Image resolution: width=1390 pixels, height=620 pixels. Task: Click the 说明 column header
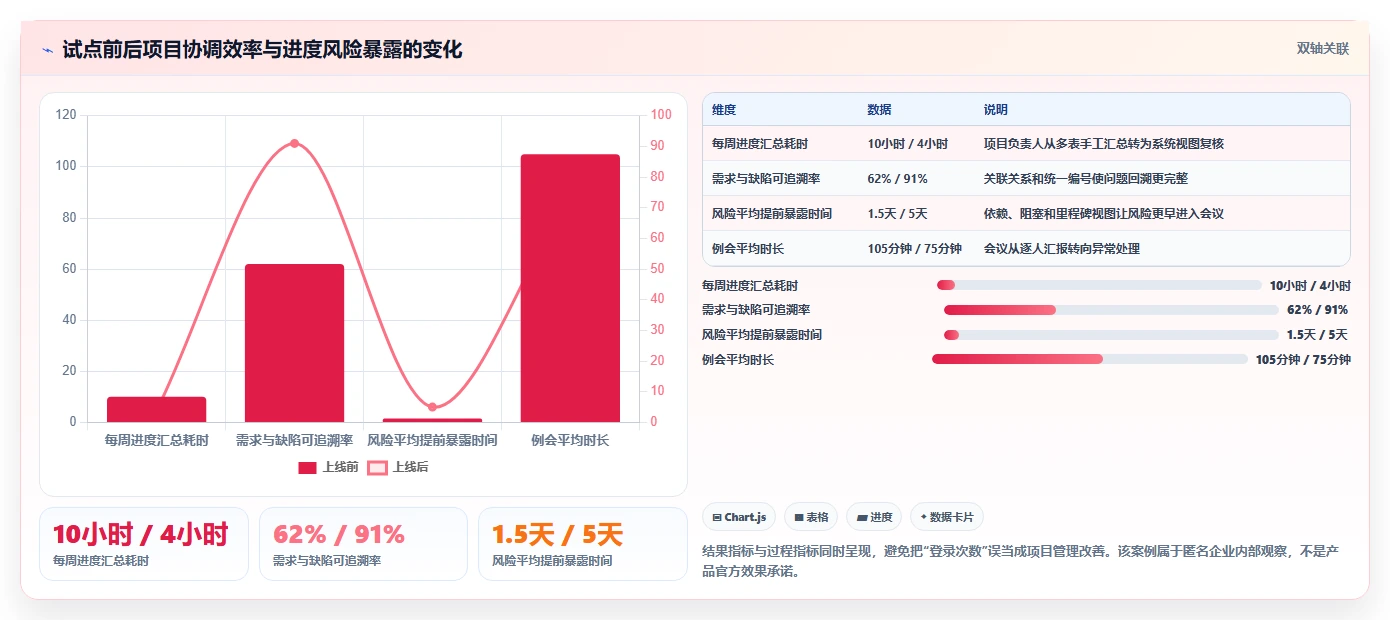pyautogui.click(x=996, y=110)
